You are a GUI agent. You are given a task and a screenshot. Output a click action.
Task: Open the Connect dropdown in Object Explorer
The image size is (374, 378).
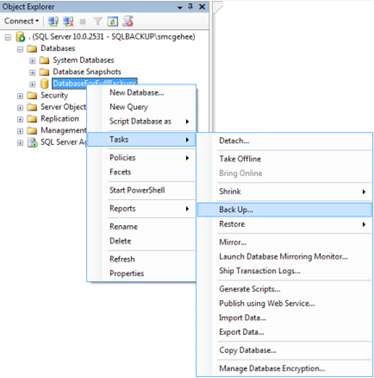coord(22,21)
